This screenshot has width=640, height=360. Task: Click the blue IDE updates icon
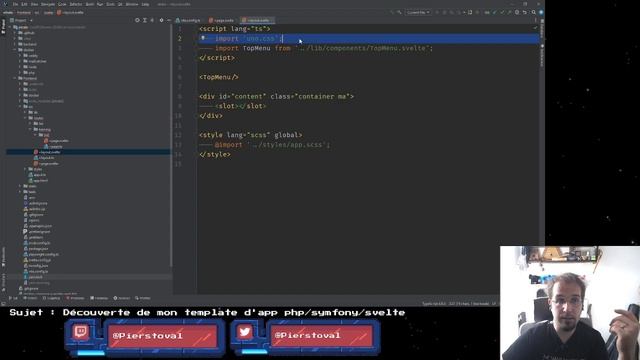point(541,12)
